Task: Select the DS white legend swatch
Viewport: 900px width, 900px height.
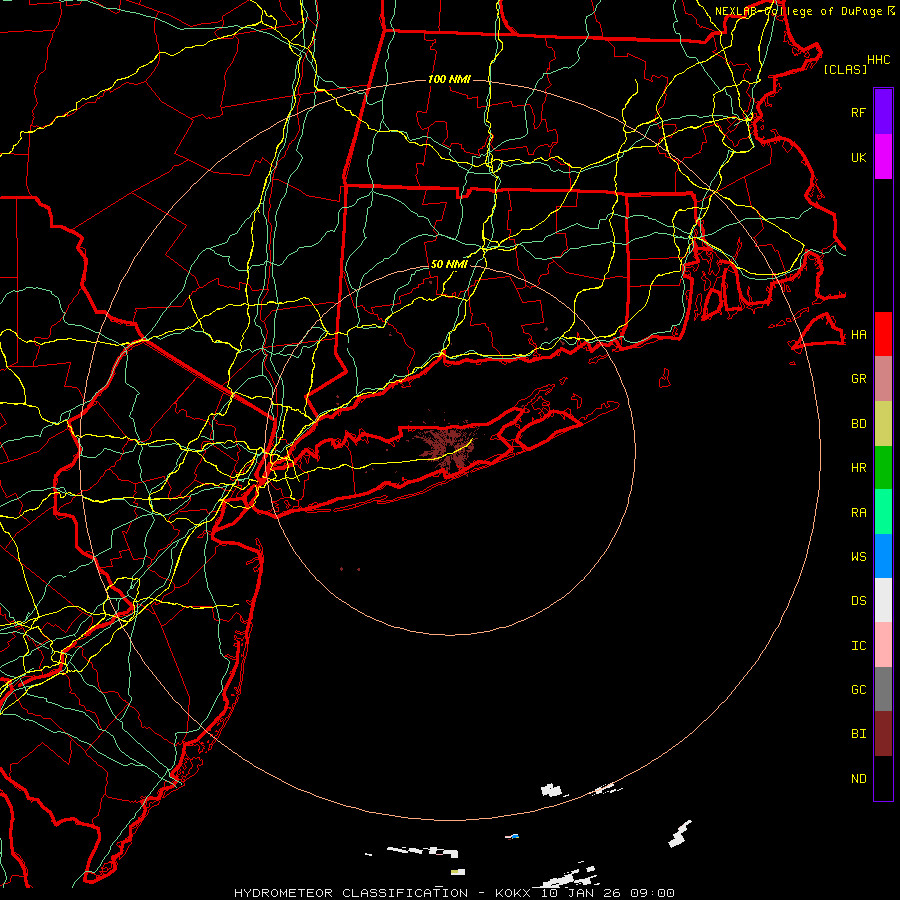Action: 883,600
